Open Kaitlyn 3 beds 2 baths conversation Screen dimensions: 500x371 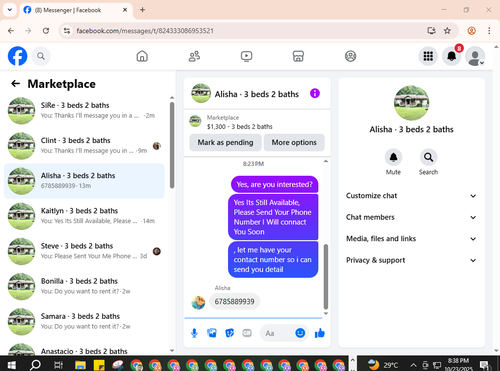click(x=84, y=216)
